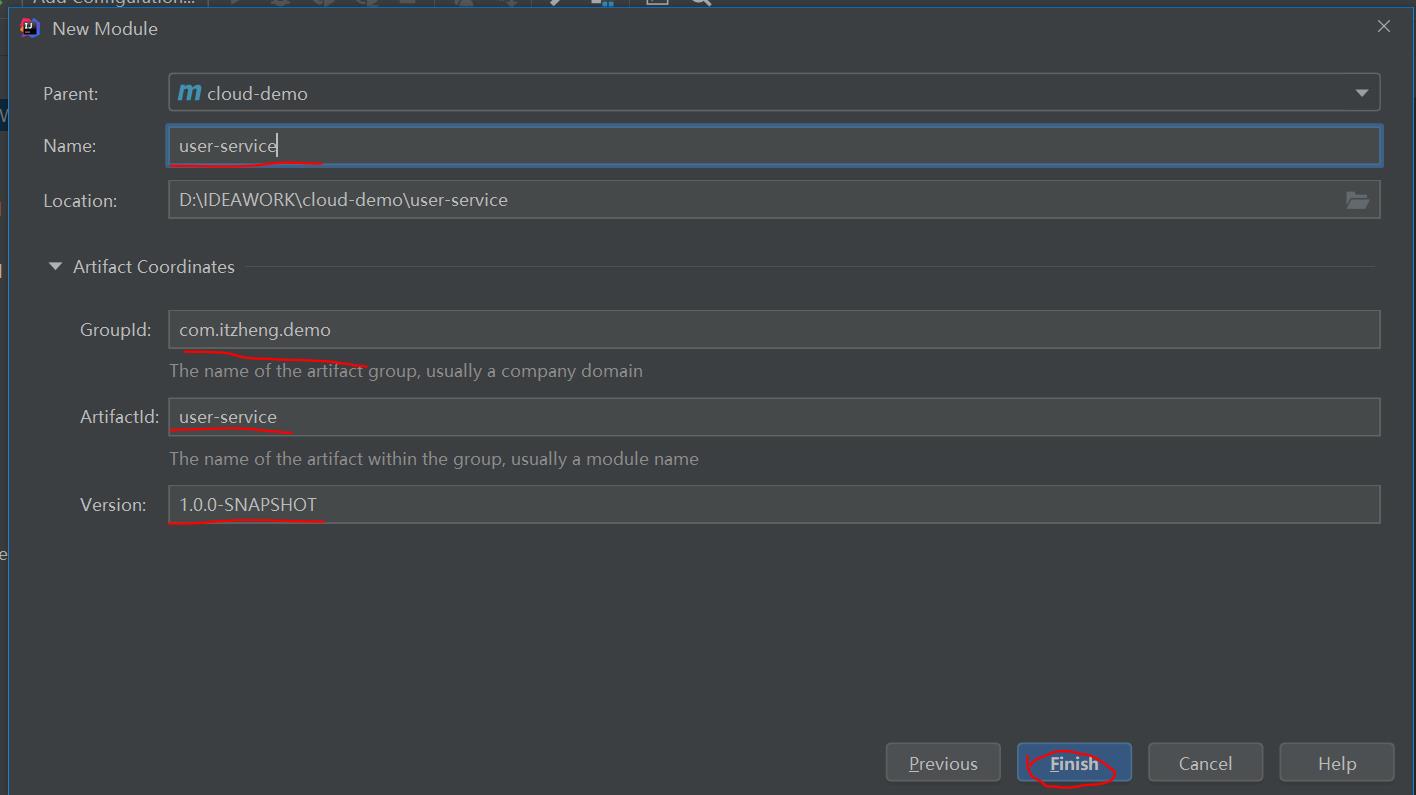Click the Name input field

[774, 146]
